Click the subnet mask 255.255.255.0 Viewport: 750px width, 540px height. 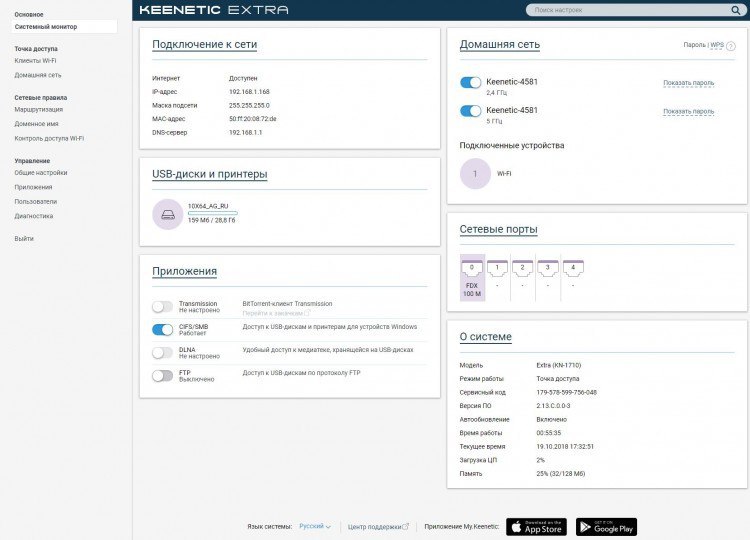249,105
